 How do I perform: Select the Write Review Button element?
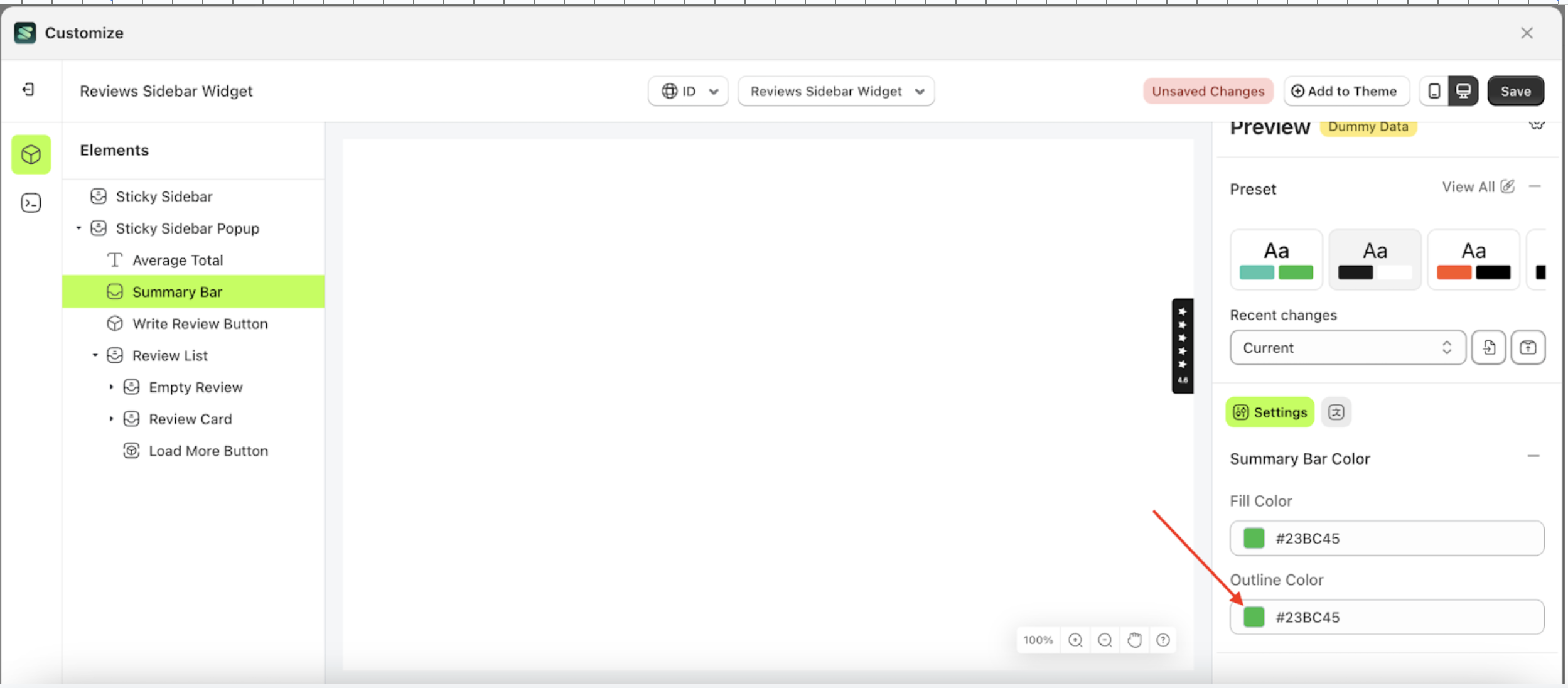[200, 323]
